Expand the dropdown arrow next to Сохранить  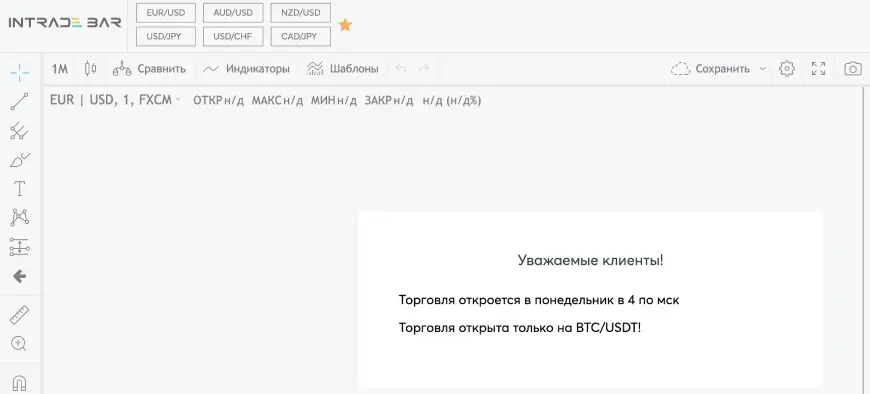[x=762, y=69]
